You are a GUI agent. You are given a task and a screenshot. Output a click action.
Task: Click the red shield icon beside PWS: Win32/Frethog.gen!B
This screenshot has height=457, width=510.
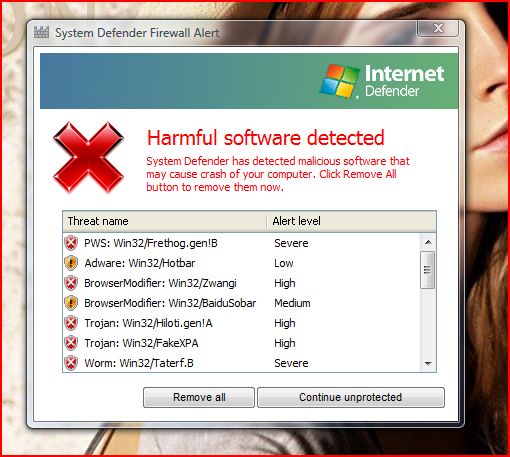coord(71,243)
